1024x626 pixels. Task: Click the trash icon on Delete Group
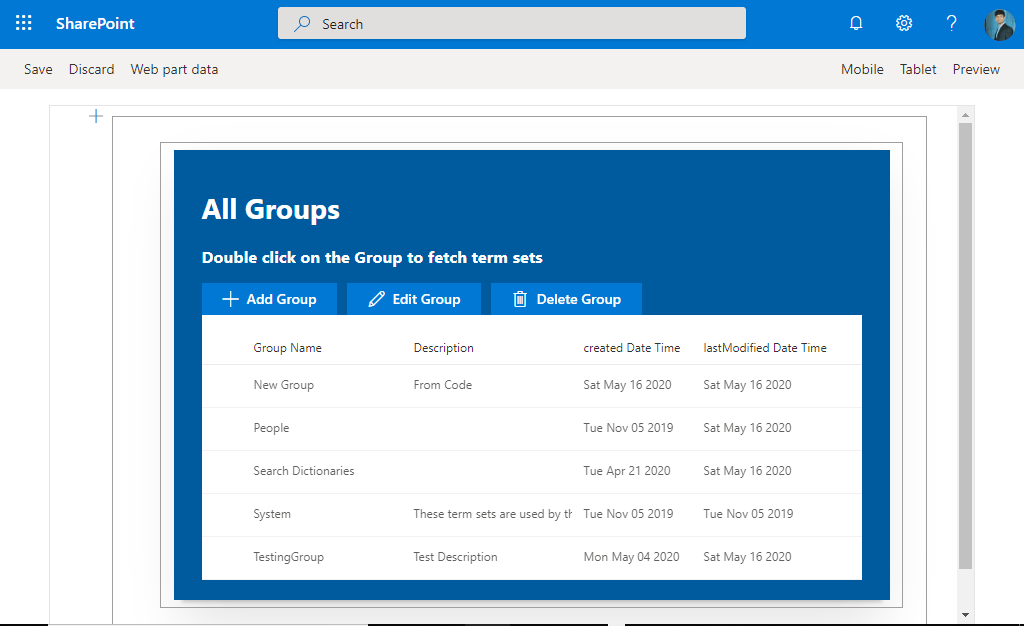pos(521,298)
